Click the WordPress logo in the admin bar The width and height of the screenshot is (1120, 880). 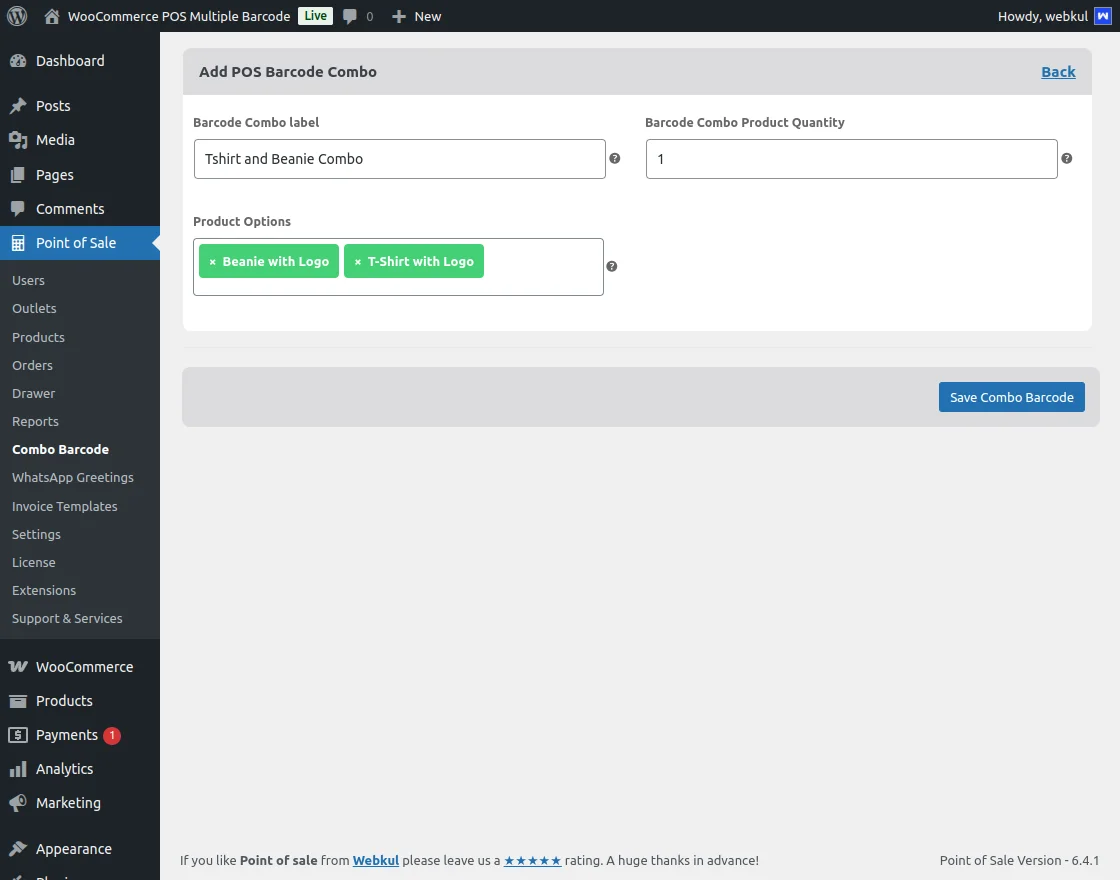(16, 16)
